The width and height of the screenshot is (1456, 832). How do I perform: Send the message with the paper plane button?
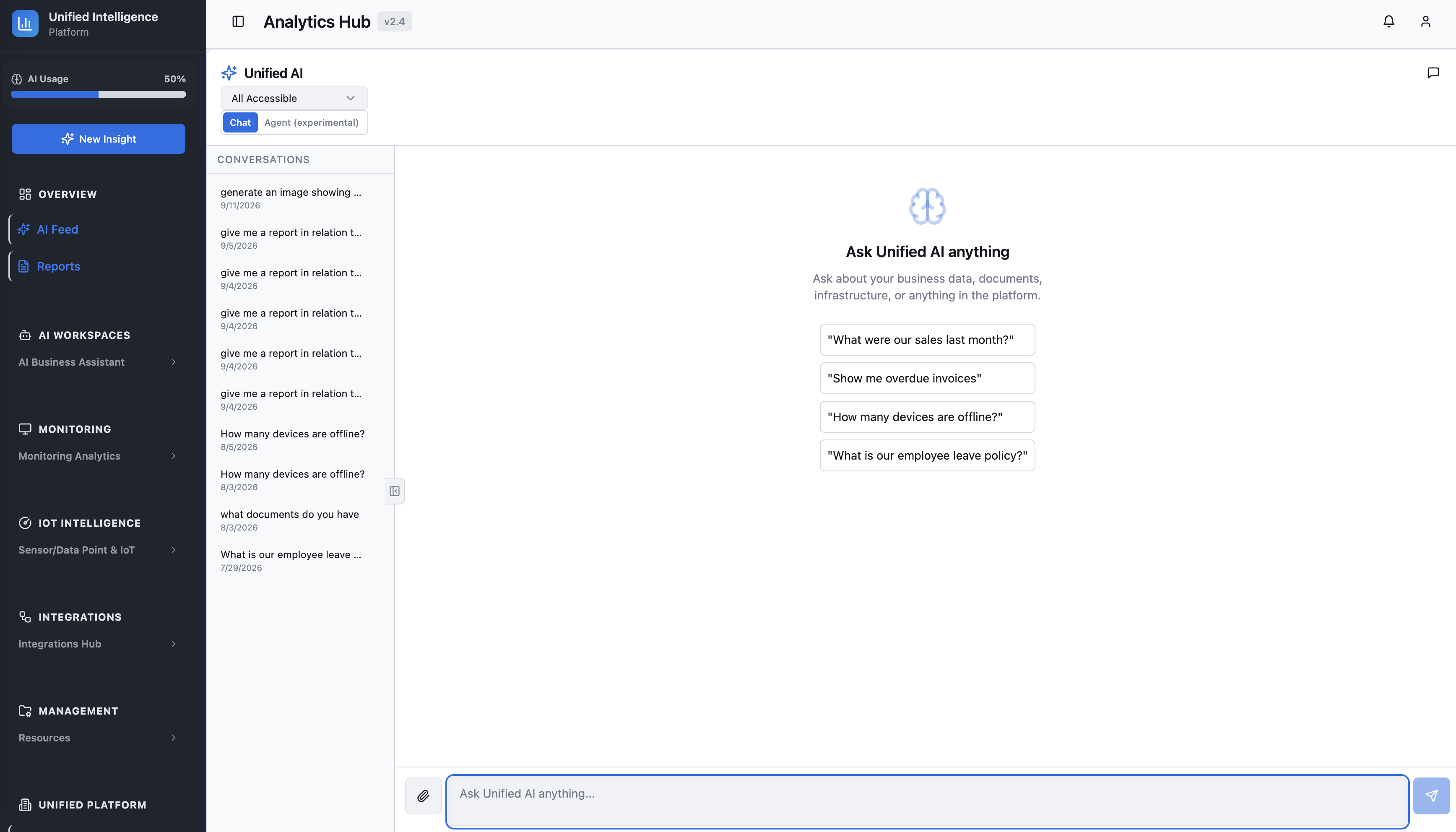(x=1431, y=796)
